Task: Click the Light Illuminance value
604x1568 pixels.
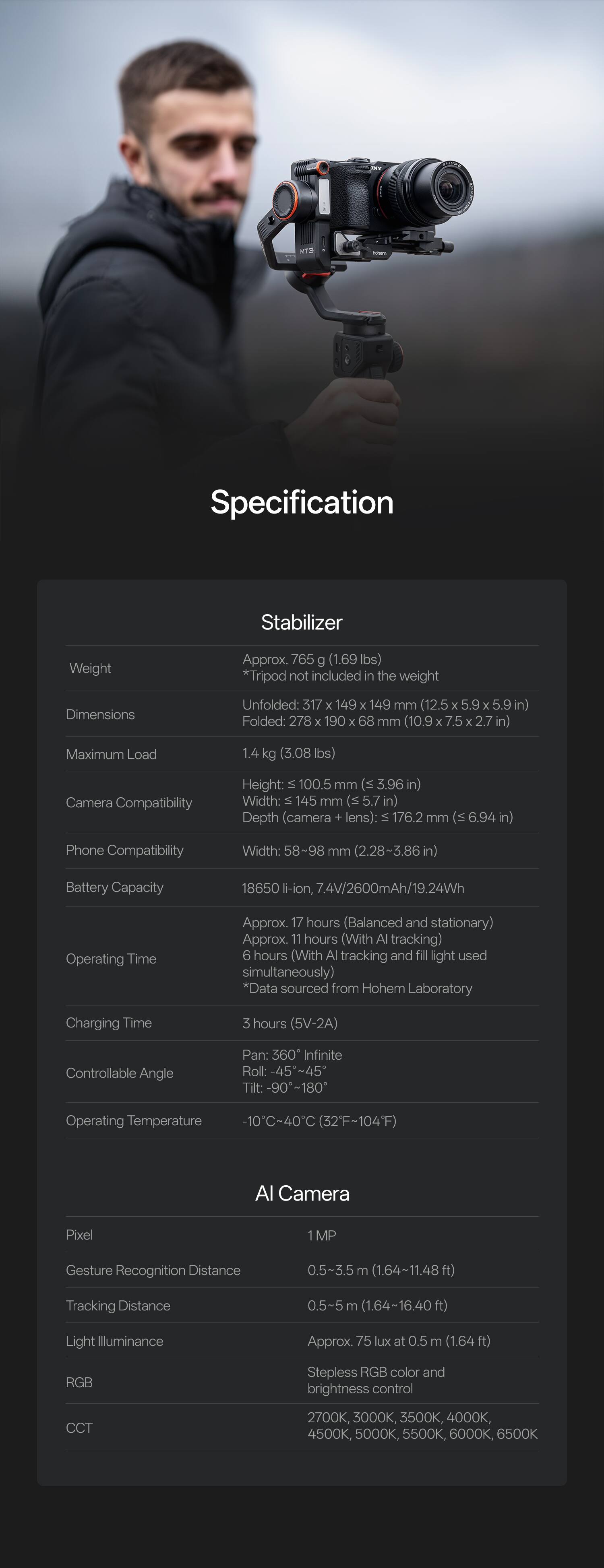Action: pyautogui.click(x=398, y=1341)
